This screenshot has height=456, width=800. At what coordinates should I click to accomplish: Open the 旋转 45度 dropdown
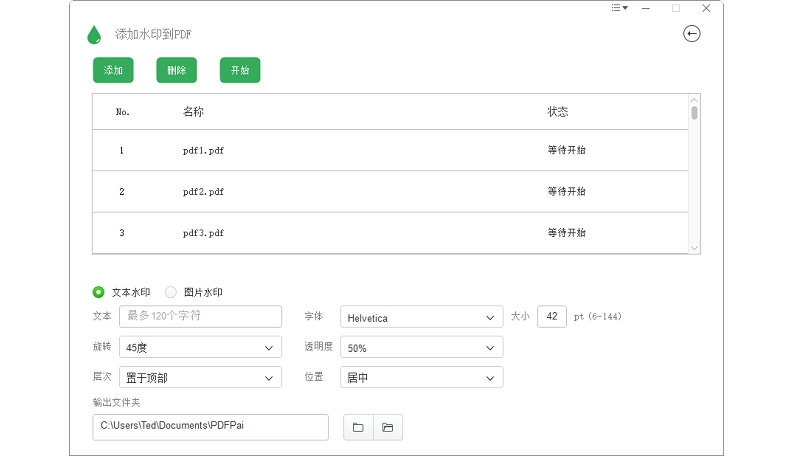click(x=200, y=348)
